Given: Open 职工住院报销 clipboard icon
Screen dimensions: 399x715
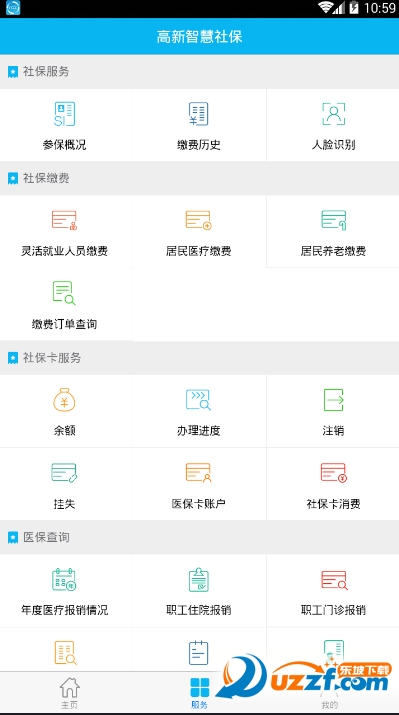Looking at the screenshot, I should (199, 580).
